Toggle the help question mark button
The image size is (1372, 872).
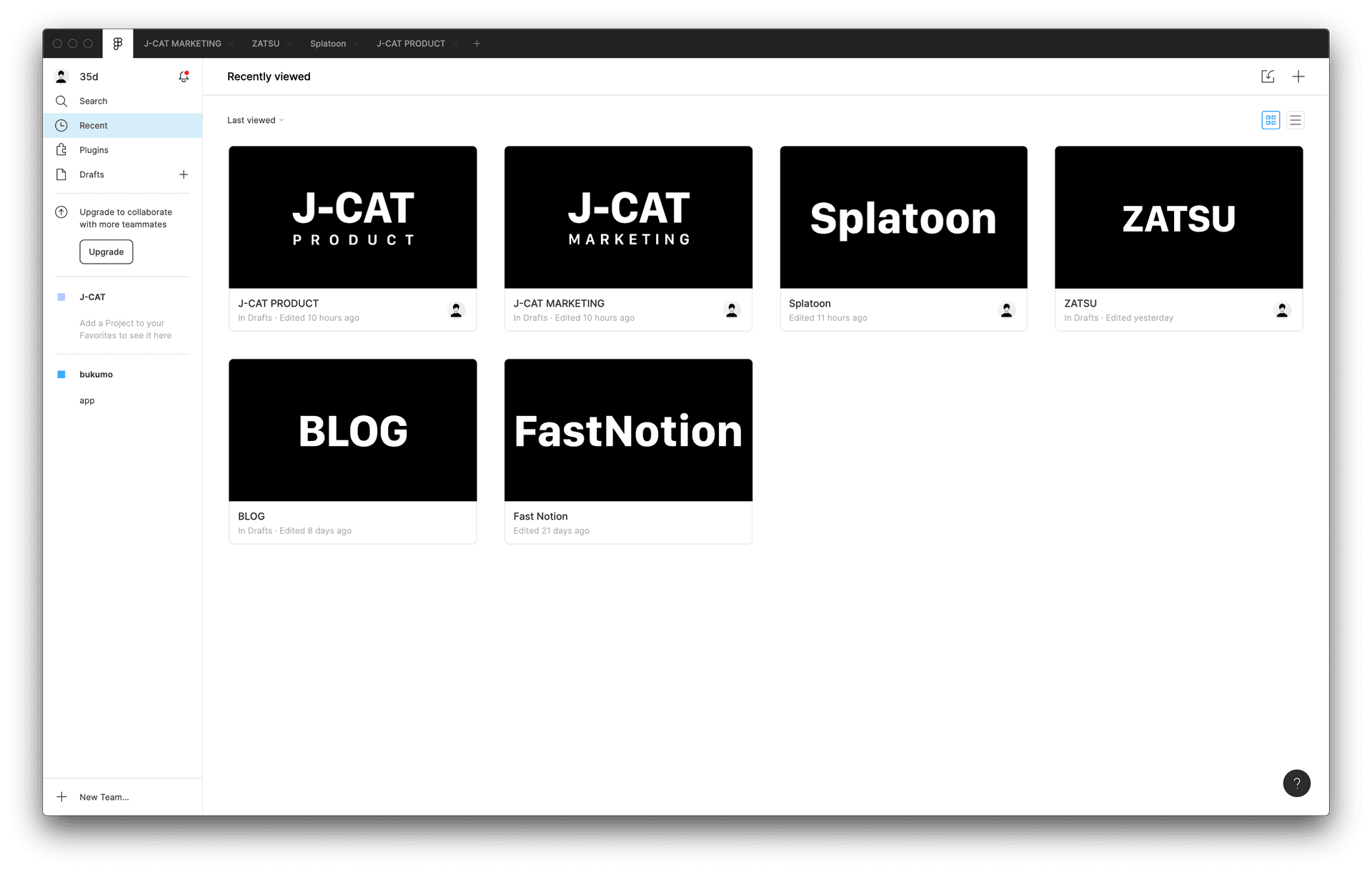coord(1296,783)
